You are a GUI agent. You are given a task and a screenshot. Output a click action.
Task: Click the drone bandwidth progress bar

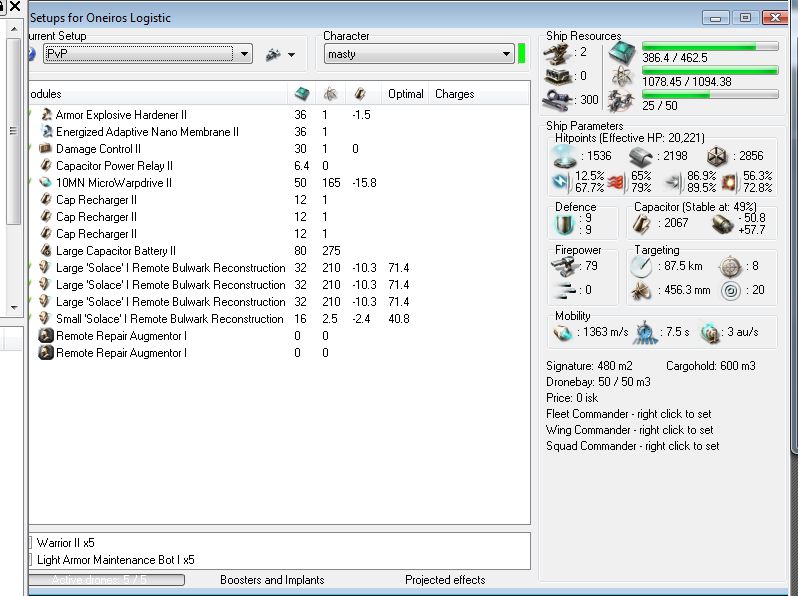710,94
